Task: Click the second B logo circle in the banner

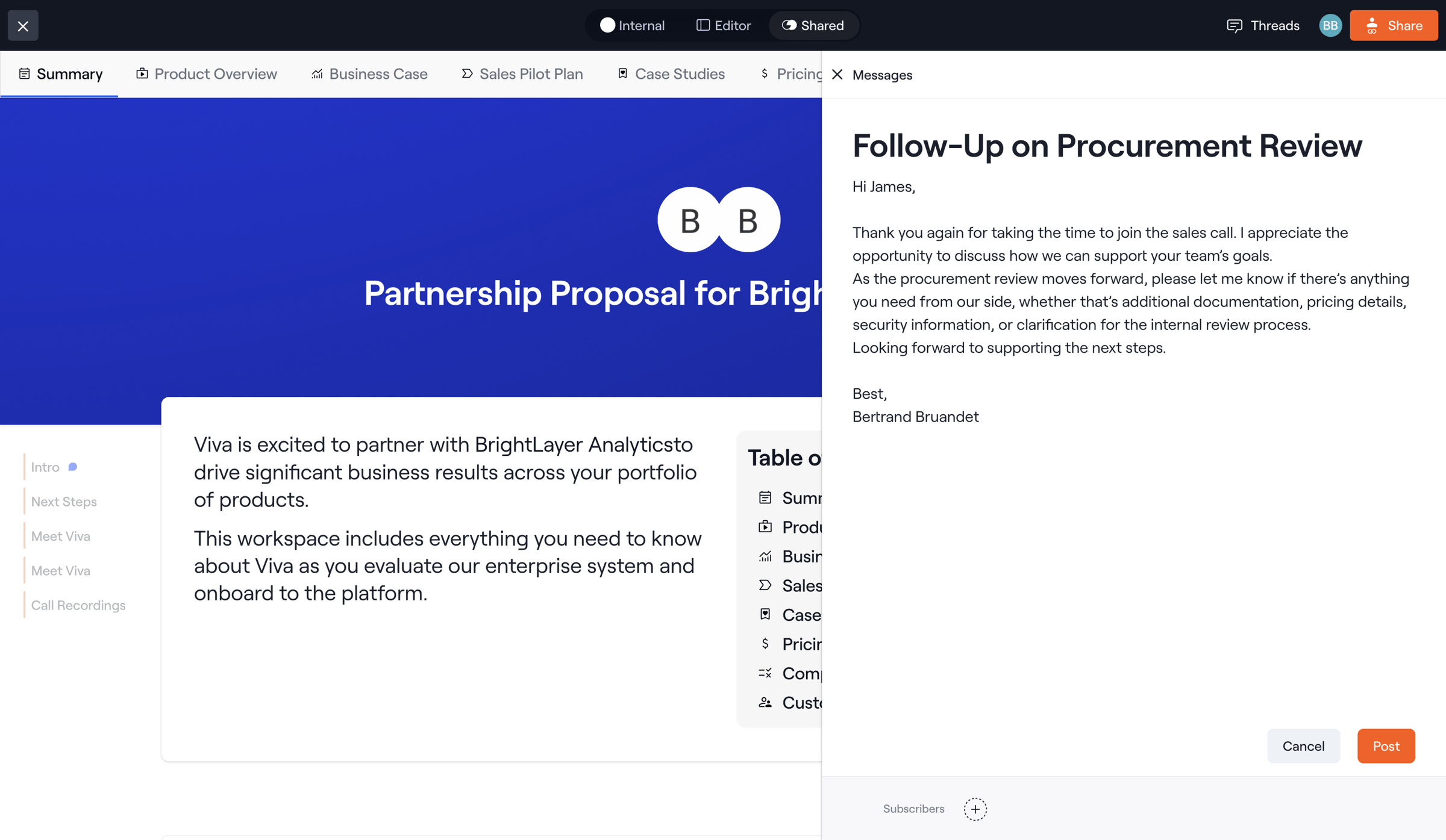Action: click(748, 220)
